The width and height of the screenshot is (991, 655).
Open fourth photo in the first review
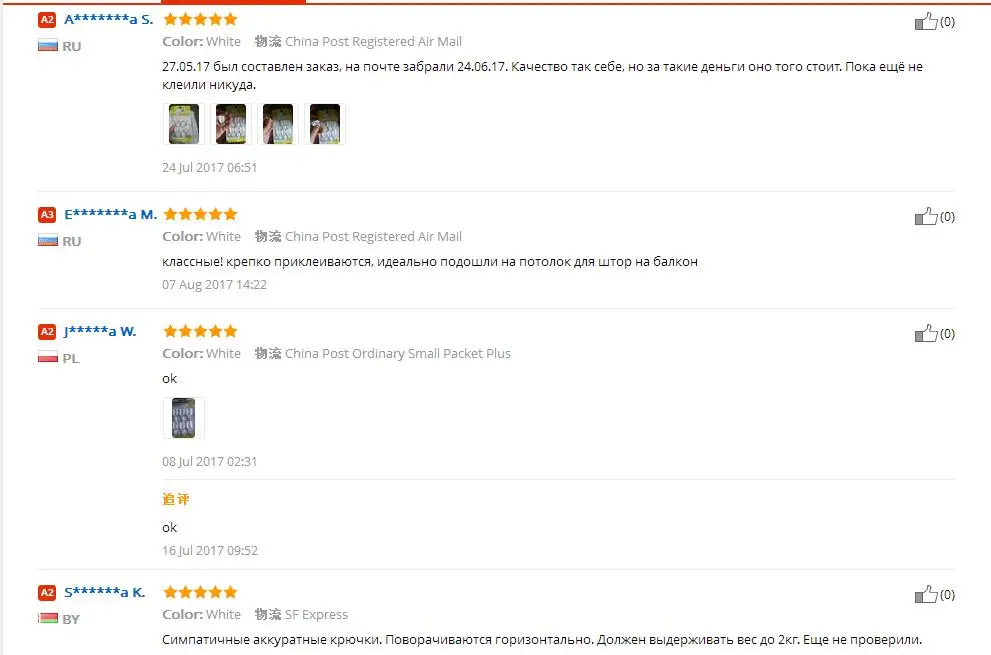tap(325, 124)
